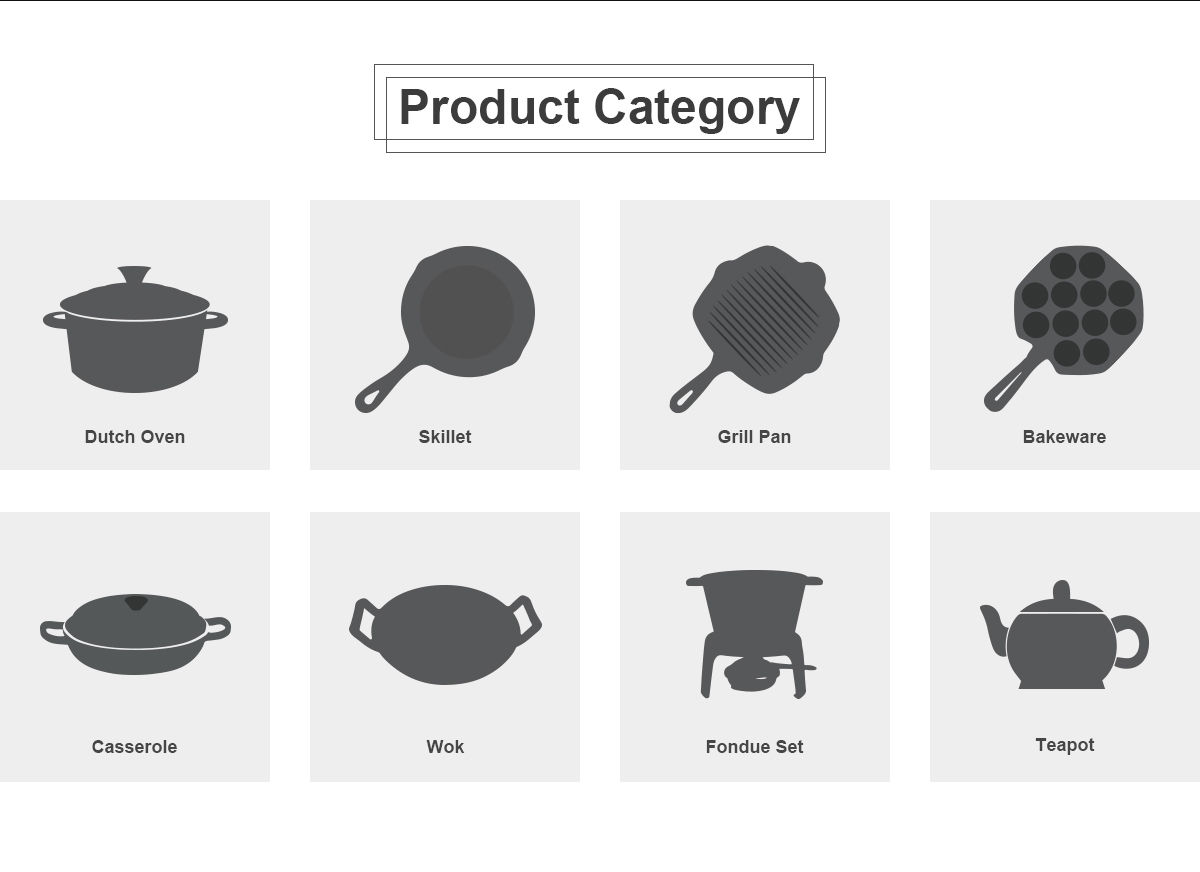Click the Fondue Set burner icon
The width and height of the screenshot is (1200, 872).
[x=754, y=632]
